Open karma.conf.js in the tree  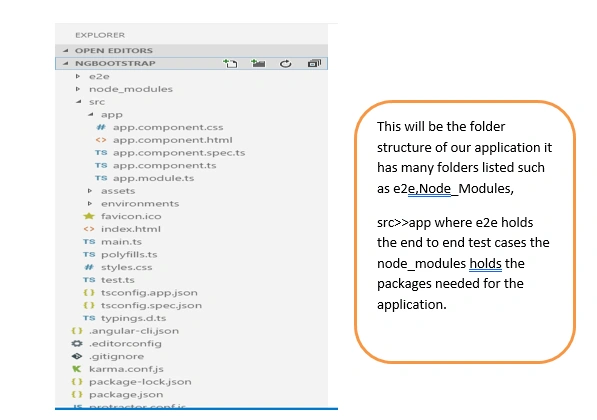126,369
